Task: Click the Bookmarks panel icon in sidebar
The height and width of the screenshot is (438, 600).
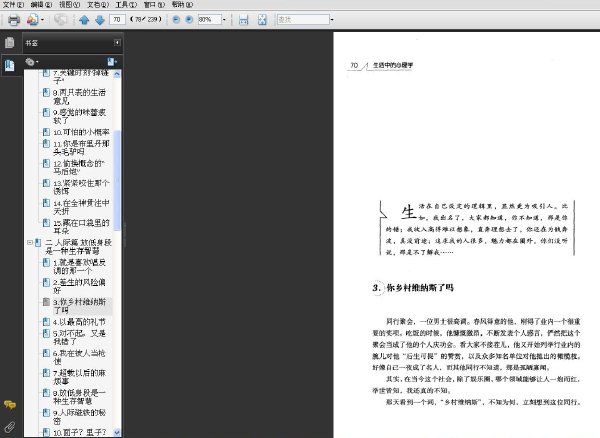Action: [10, 65]
